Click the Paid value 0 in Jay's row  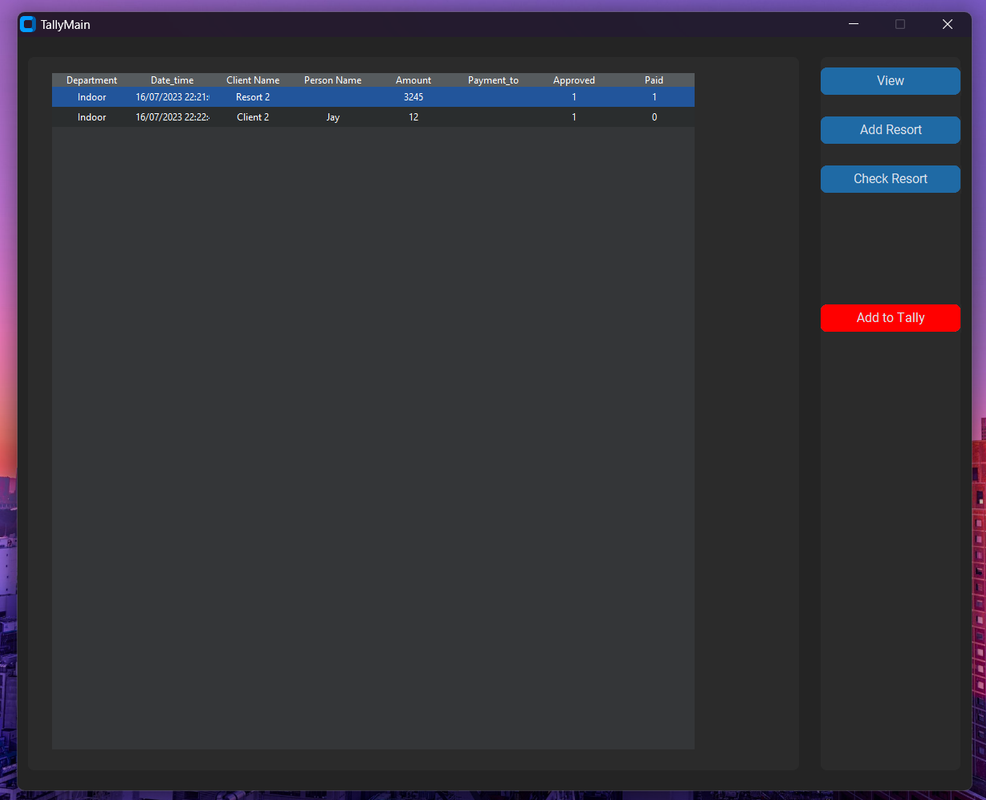654,117
